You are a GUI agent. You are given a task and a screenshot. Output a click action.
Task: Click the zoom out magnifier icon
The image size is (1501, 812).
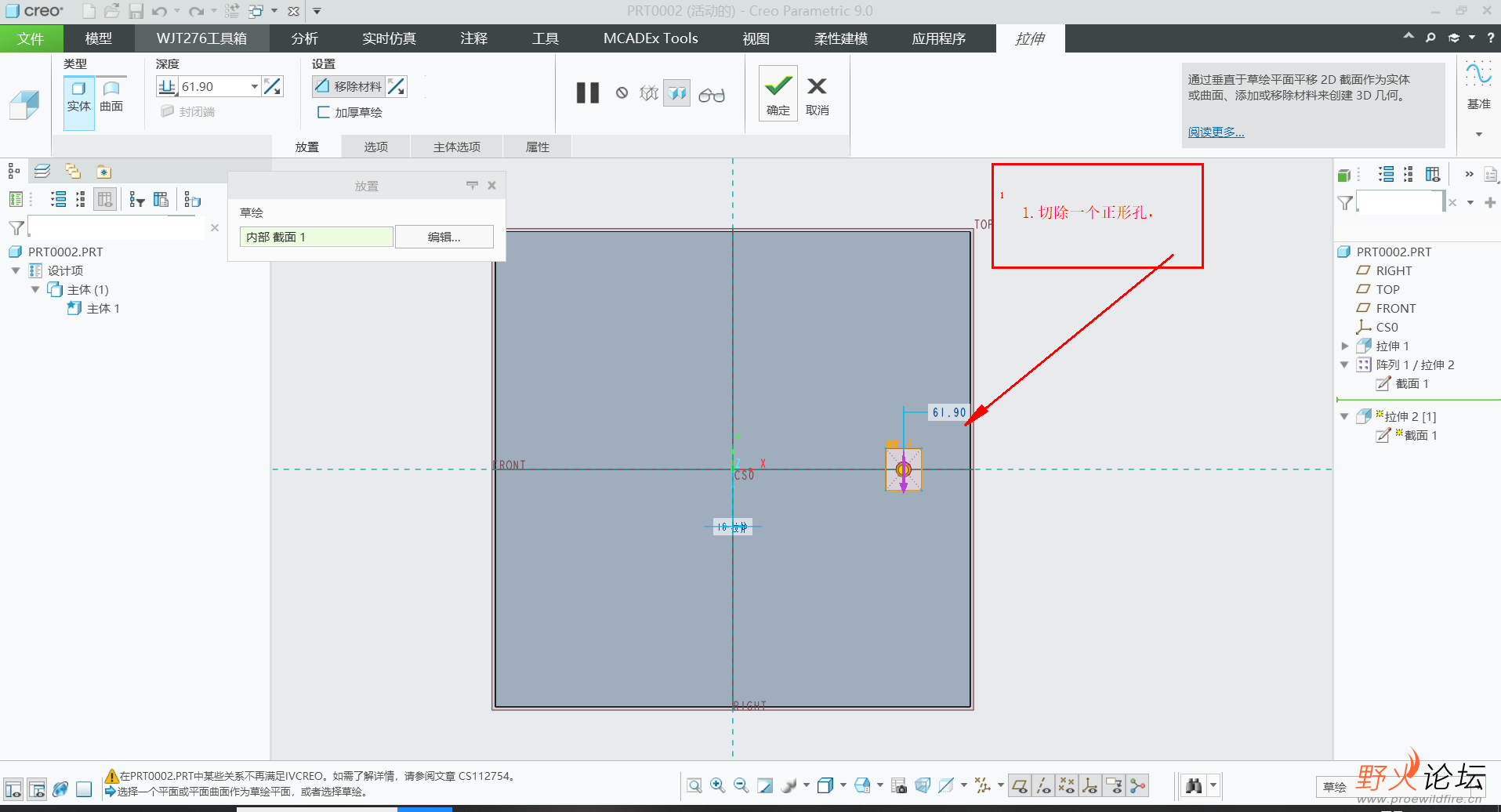tap(741, 785)
